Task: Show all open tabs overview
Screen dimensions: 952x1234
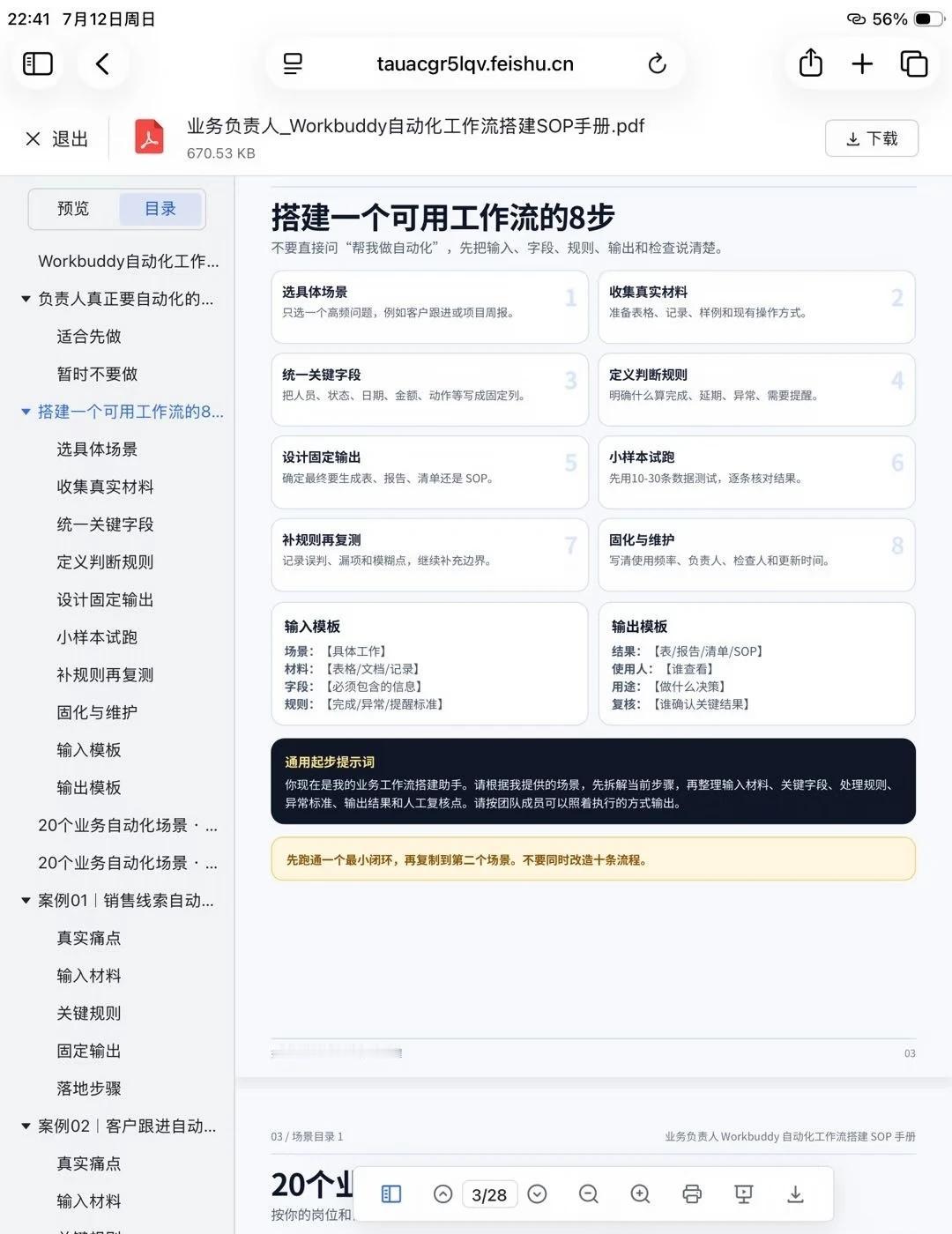Action: 914,63
